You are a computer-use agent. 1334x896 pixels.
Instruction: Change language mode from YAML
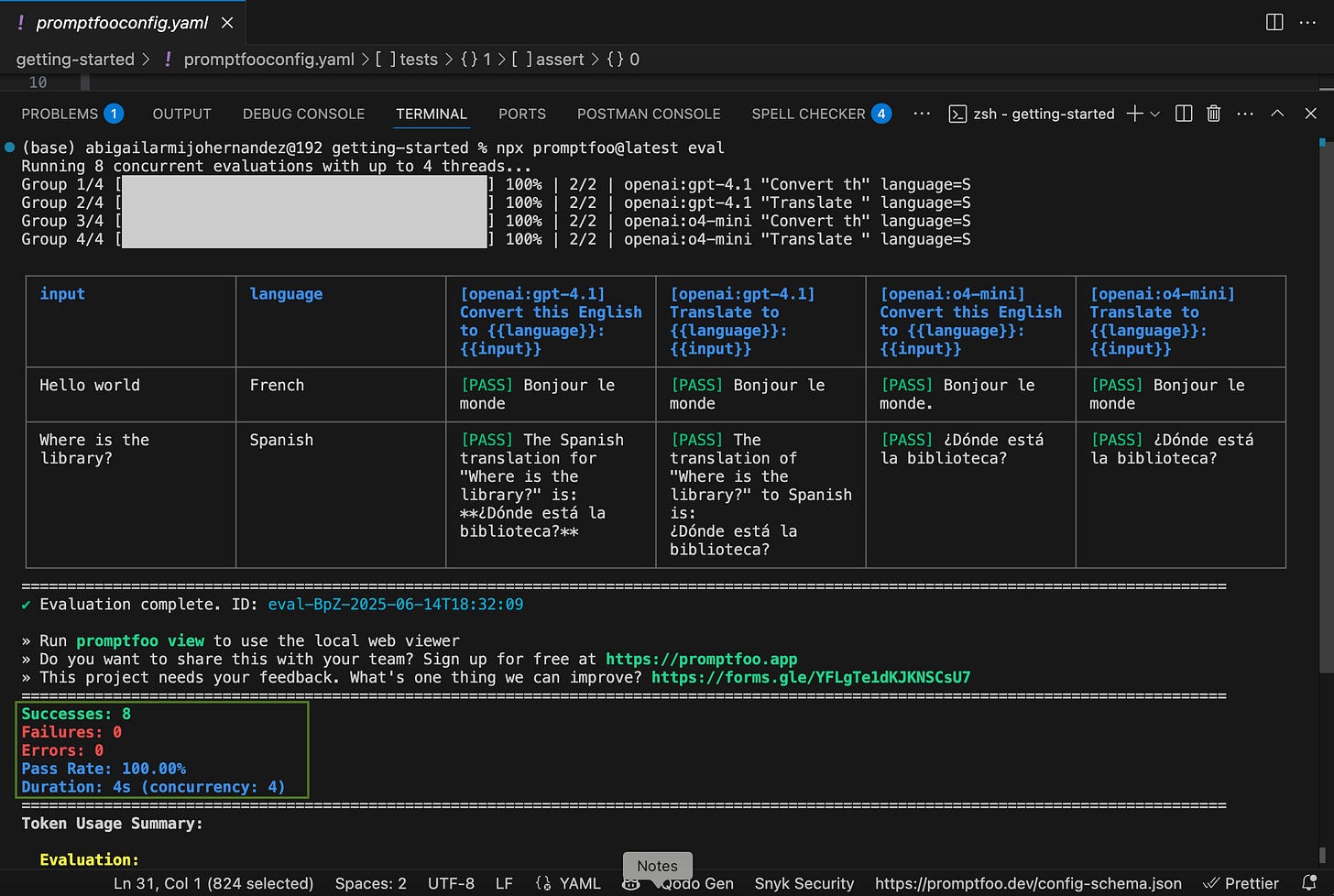click(x=579, y=883)
